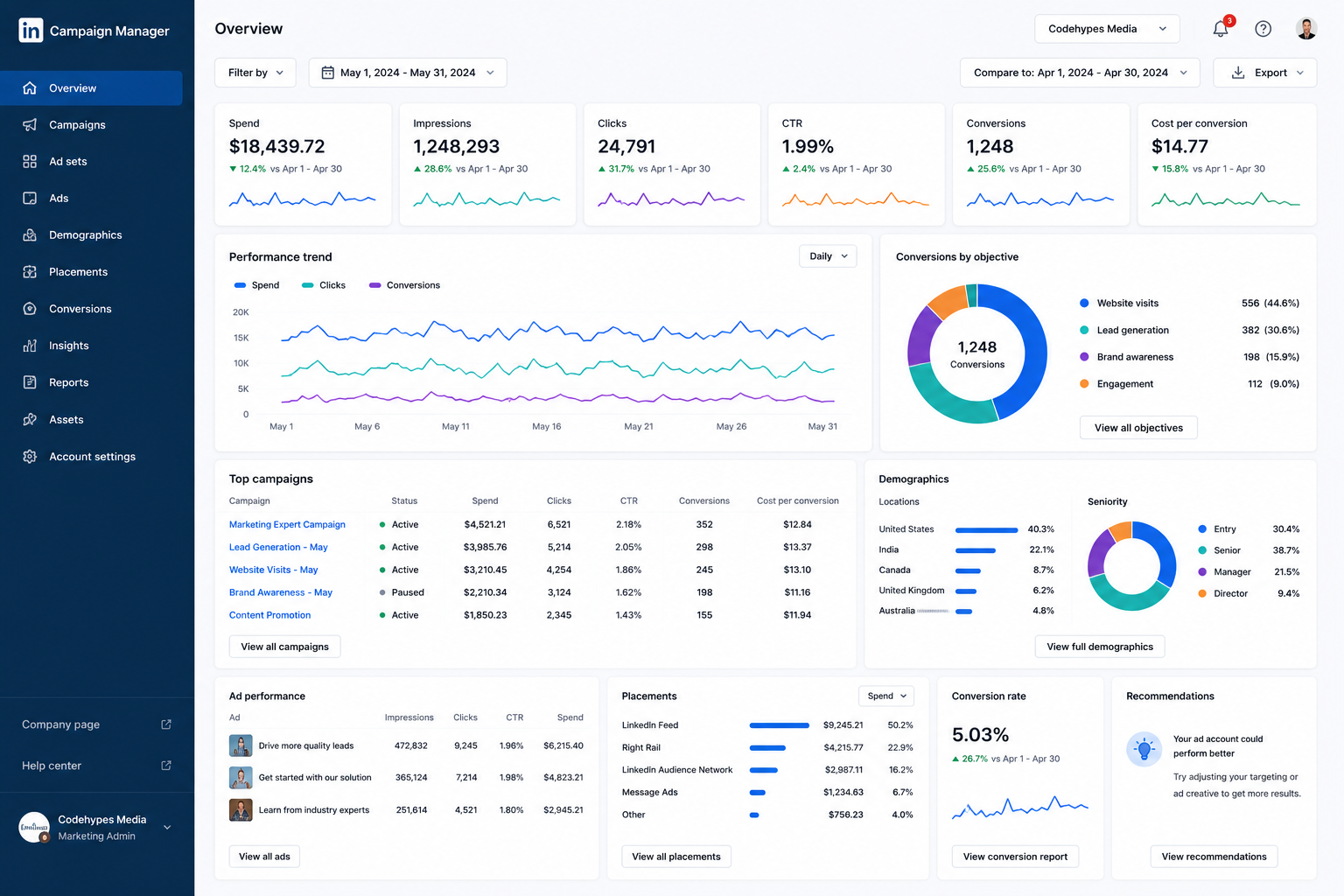
Task: Click the 'Learn from industry experts' ad thumbnail
Action: coord(241,810)
